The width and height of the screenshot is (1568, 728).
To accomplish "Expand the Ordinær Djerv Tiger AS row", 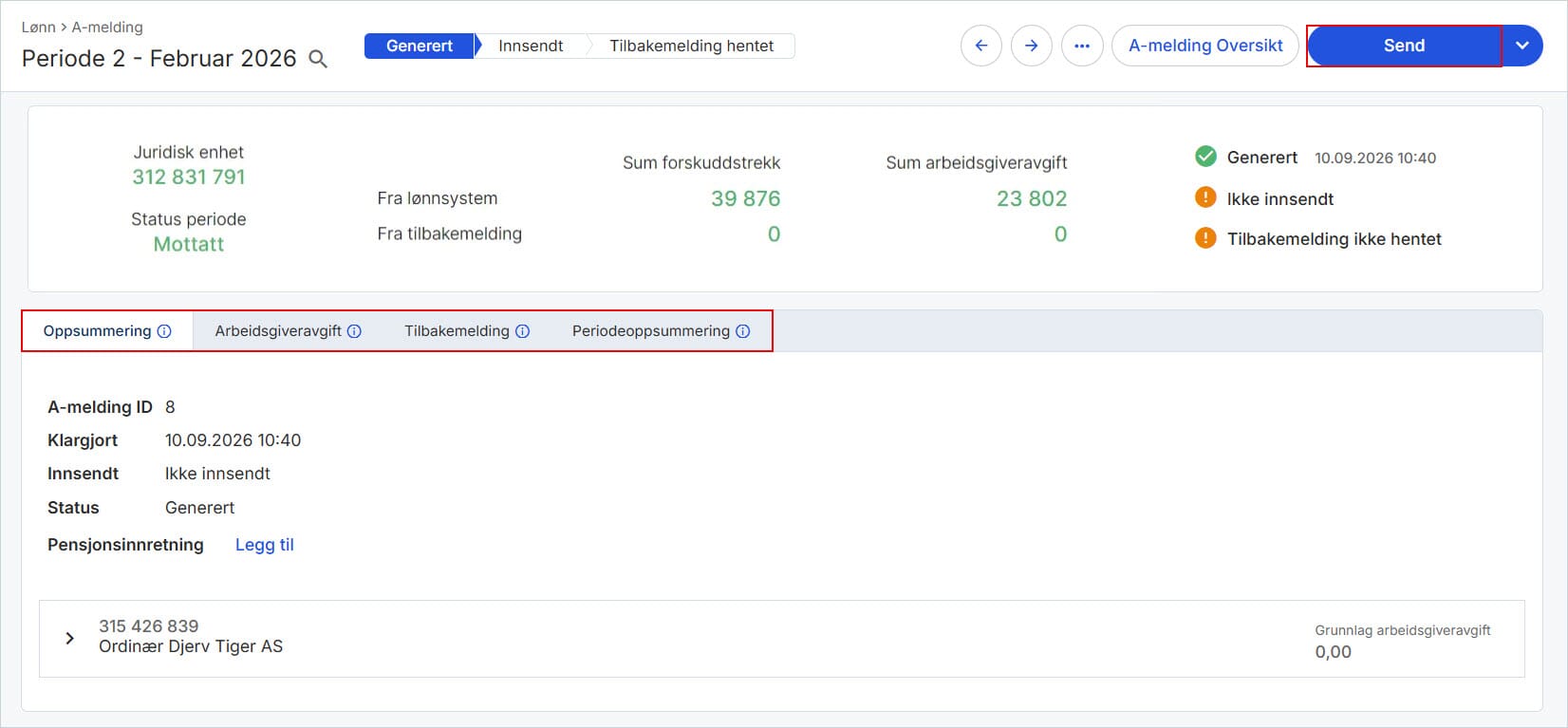I will tap(69, 638).
